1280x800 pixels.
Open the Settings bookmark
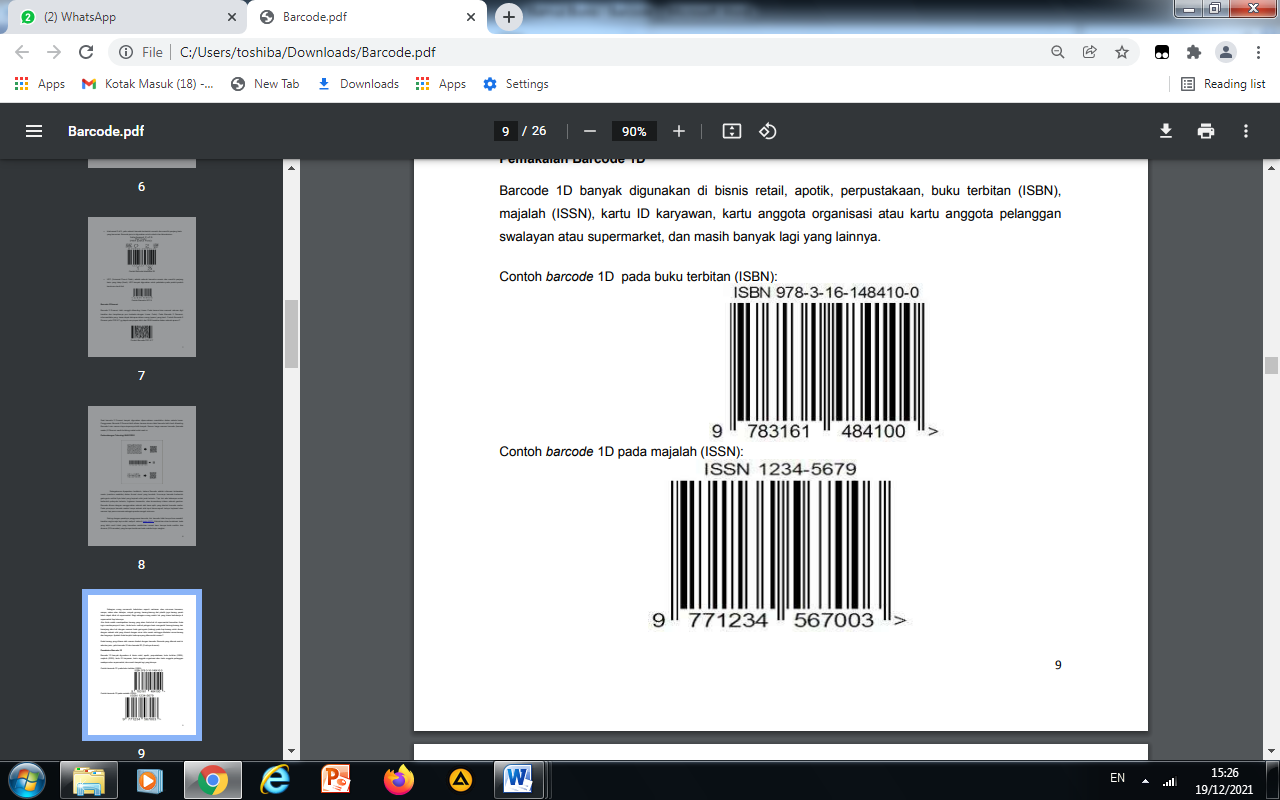(x=516, y=84)
